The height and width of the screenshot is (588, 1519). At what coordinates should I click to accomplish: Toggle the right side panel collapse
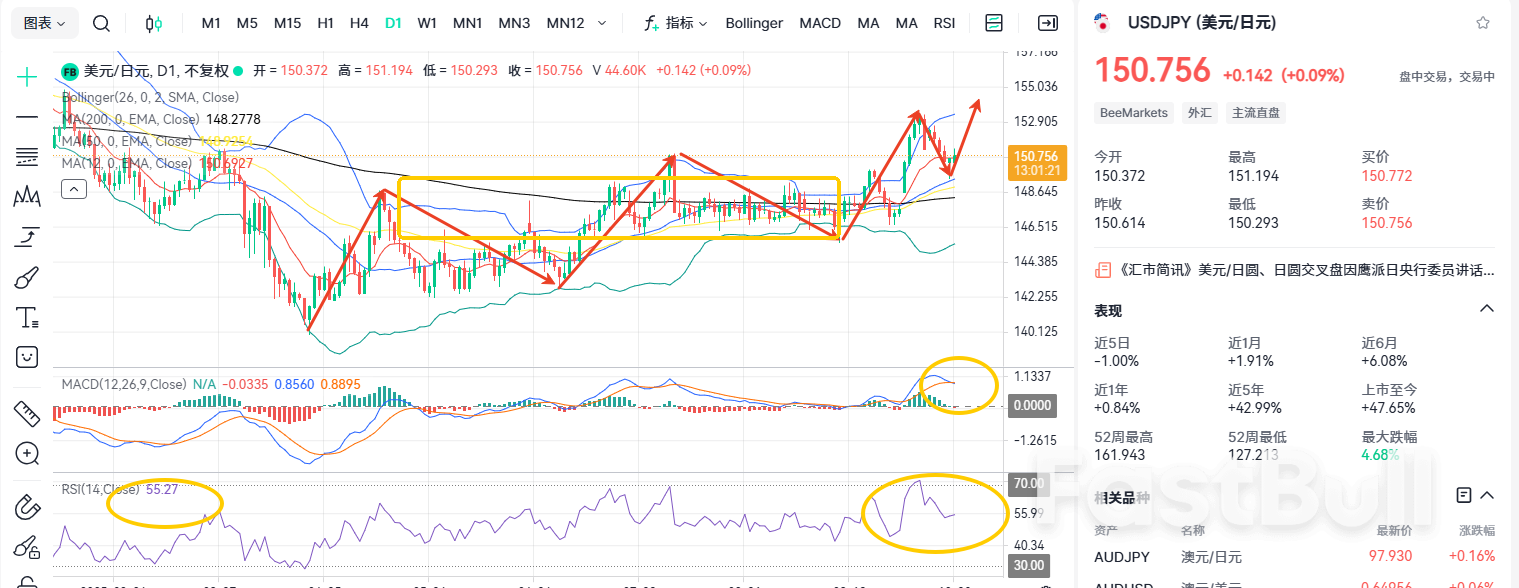[x=1047, y=23]
